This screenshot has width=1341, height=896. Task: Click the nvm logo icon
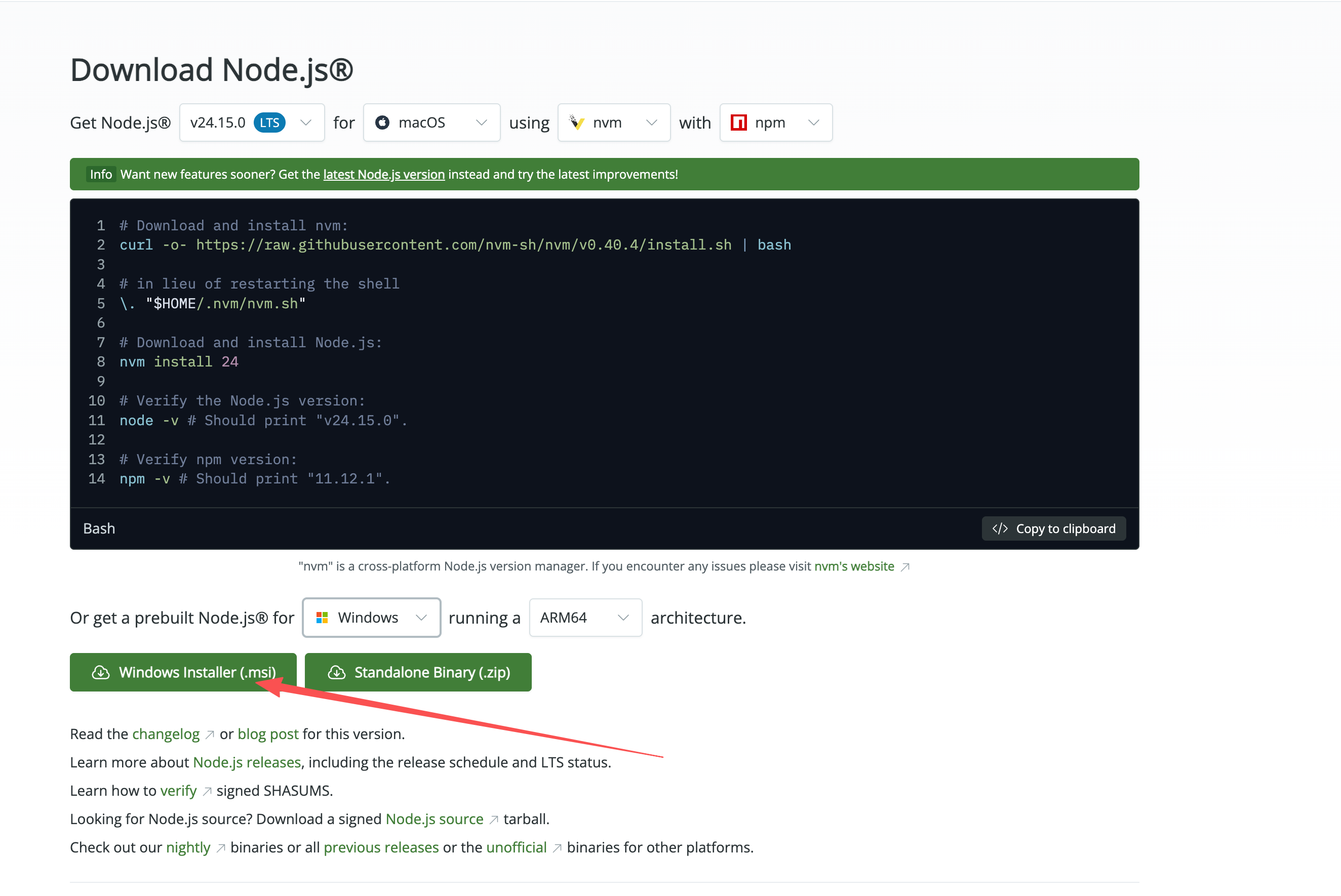click(x=577, y=123)
